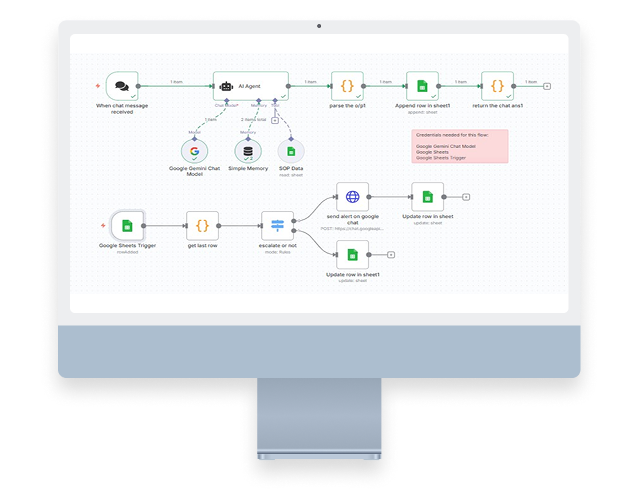This screenshot has width=640, height=493.
Task: Click the Simple Memory database node
Action: click(247, 151)
